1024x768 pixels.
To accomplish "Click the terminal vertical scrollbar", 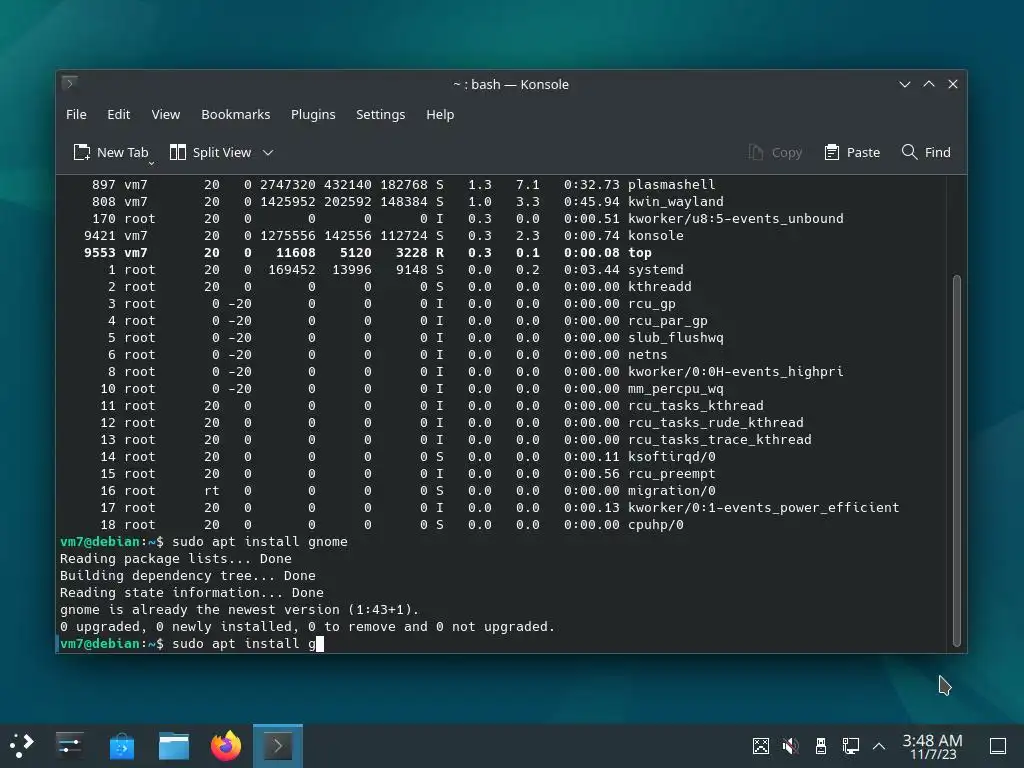I will click(x=957, y=460).
